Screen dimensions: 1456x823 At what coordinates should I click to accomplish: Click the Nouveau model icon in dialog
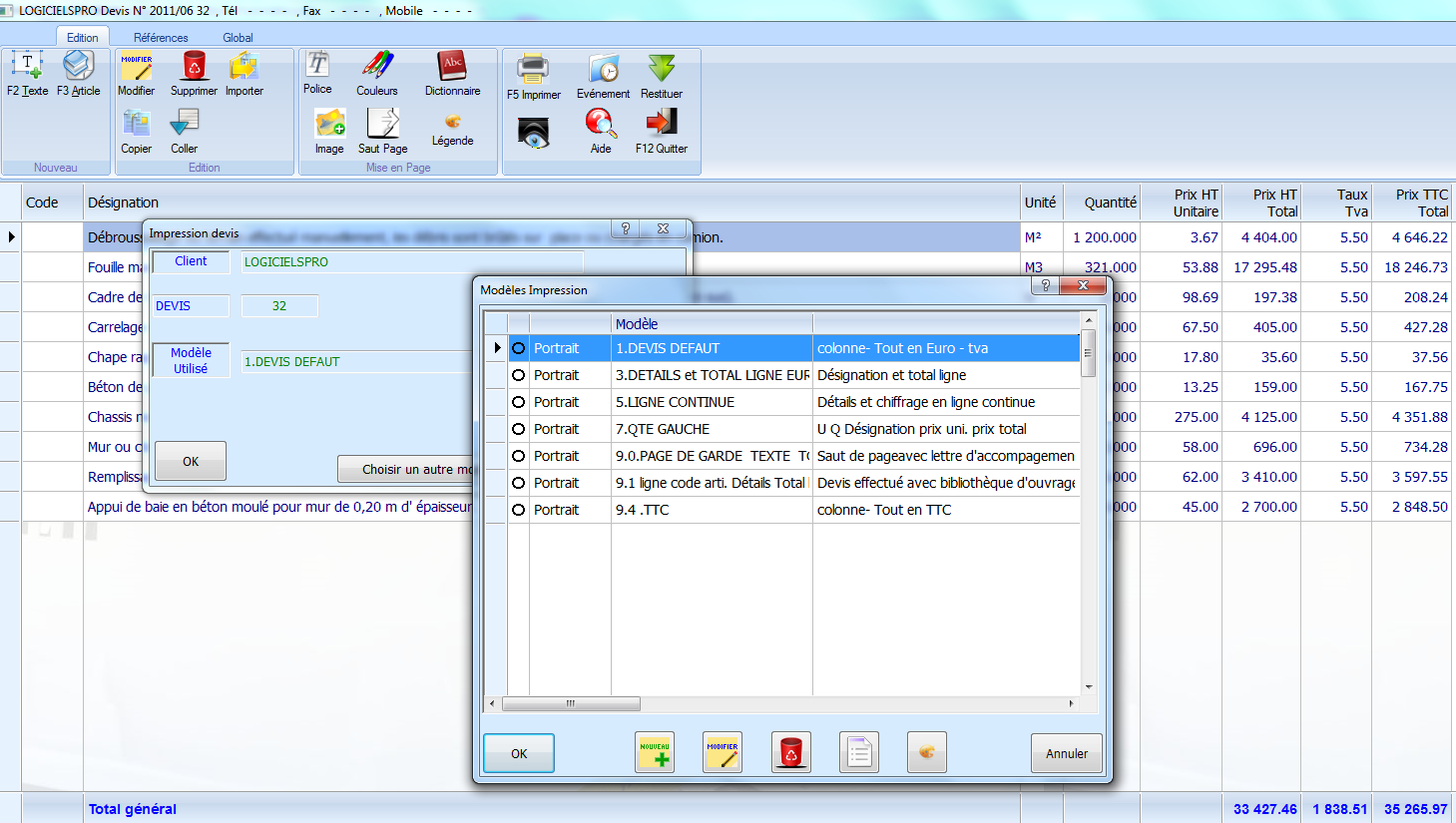tap(655, 753)
